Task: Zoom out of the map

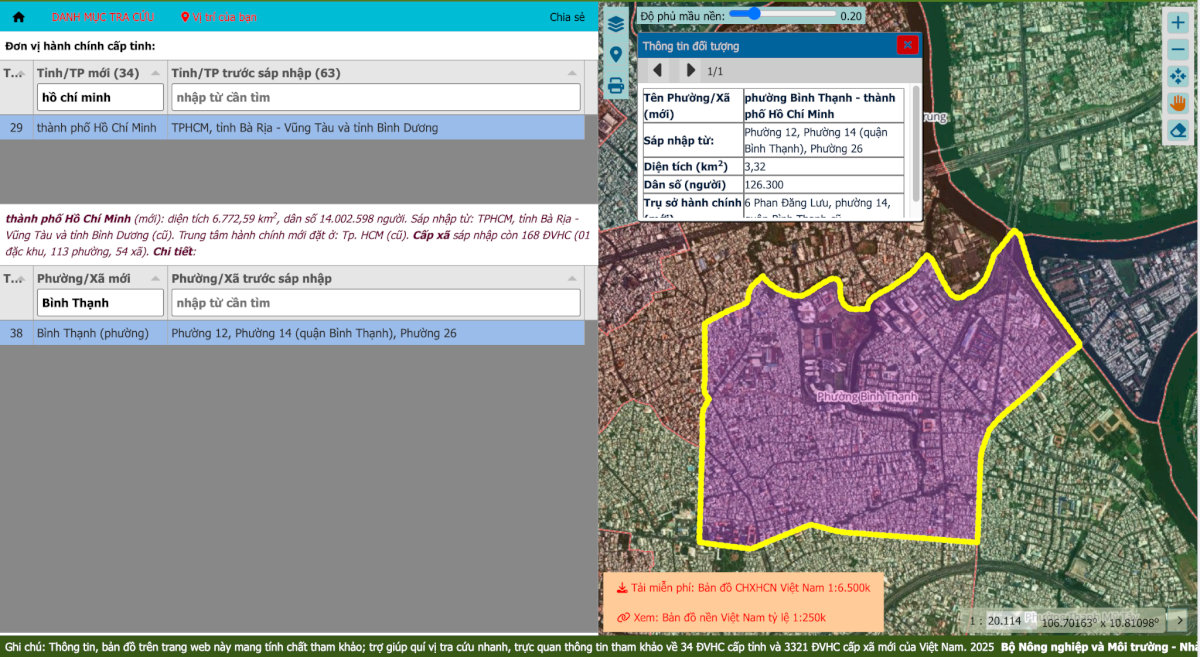Action: [x=1178, y=49]
